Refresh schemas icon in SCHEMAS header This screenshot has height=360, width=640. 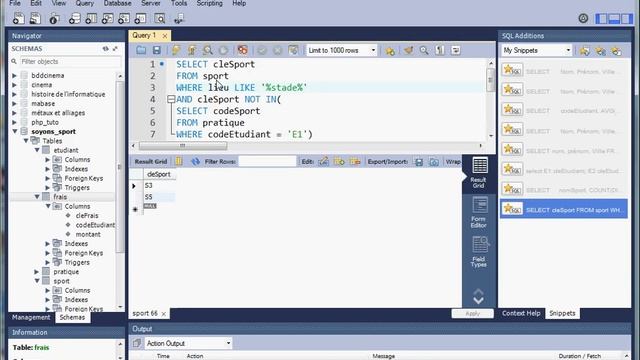point(106,49)
